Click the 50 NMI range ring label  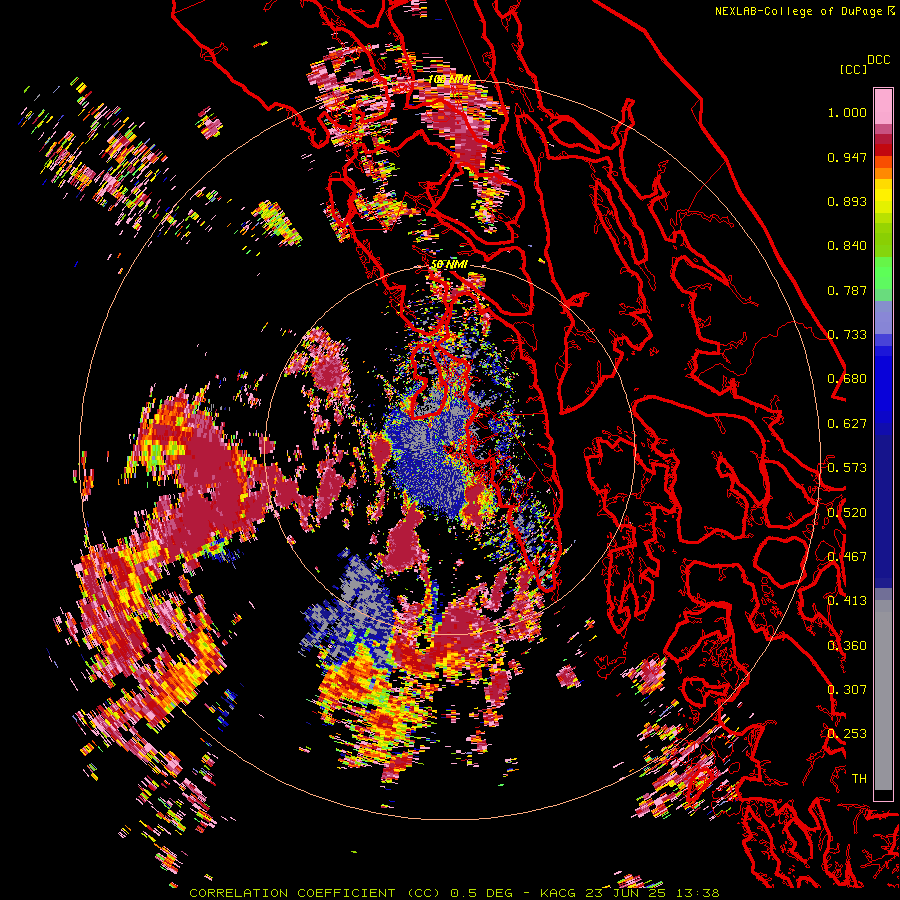tap(449, 265)
